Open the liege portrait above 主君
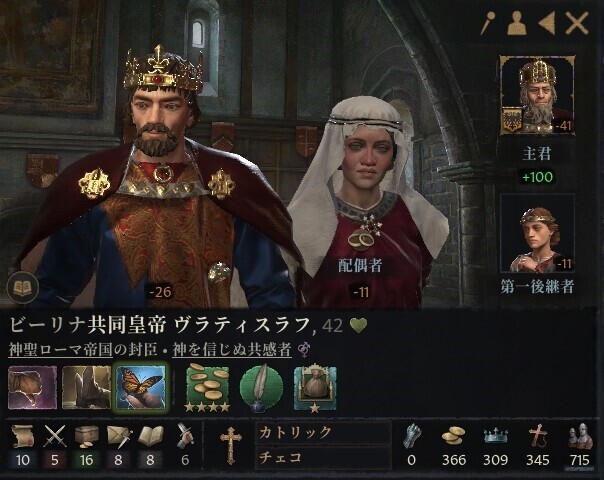 click(x=537, y=95)
